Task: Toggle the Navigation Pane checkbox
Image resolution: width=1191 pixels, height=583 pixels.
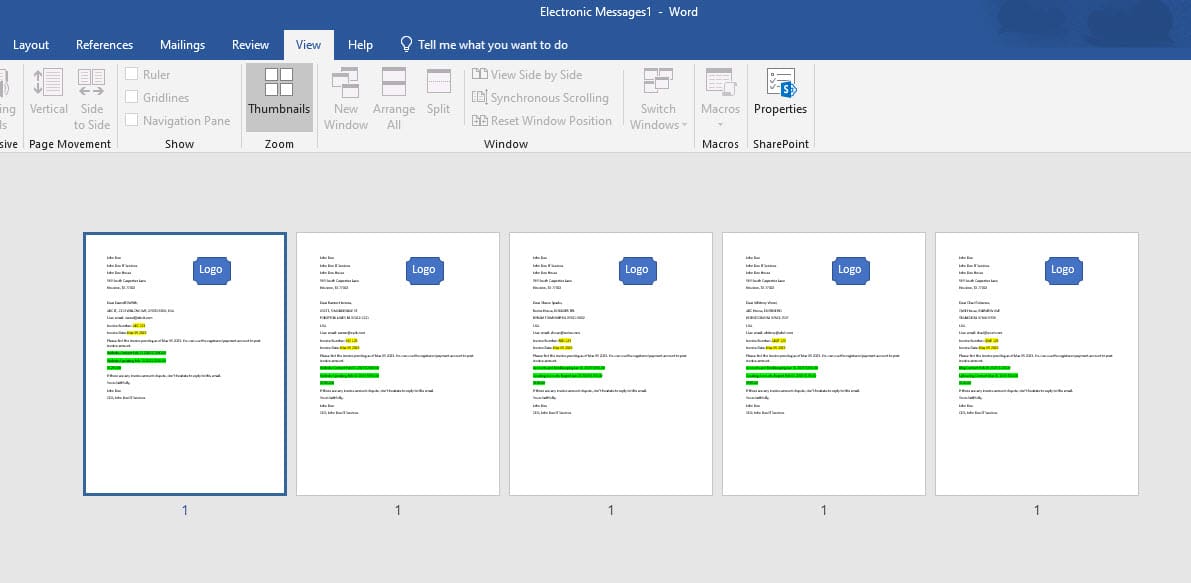Action: coord(131,120)
